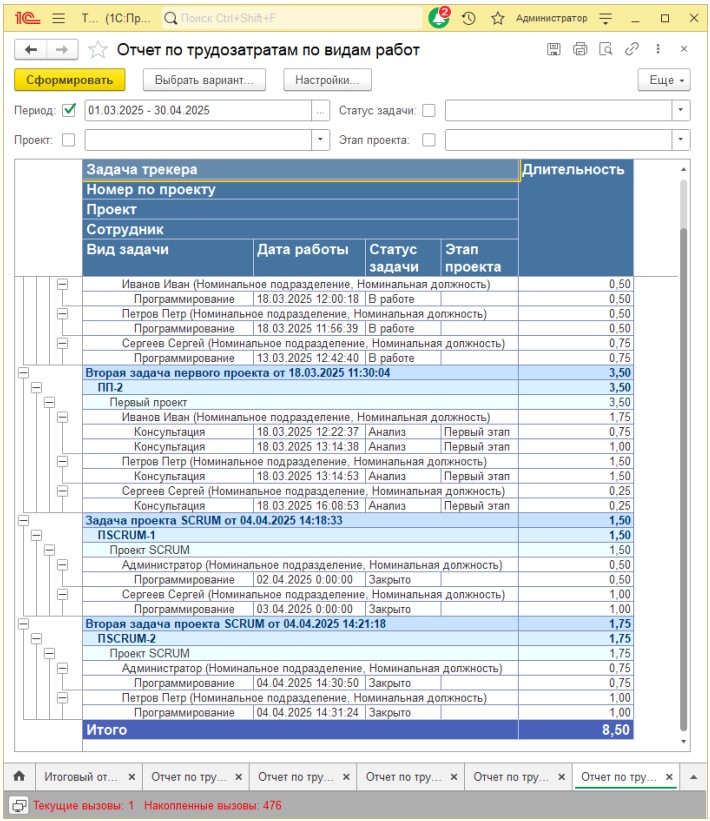Uncheck the Период checkbox

coord(69,110)
